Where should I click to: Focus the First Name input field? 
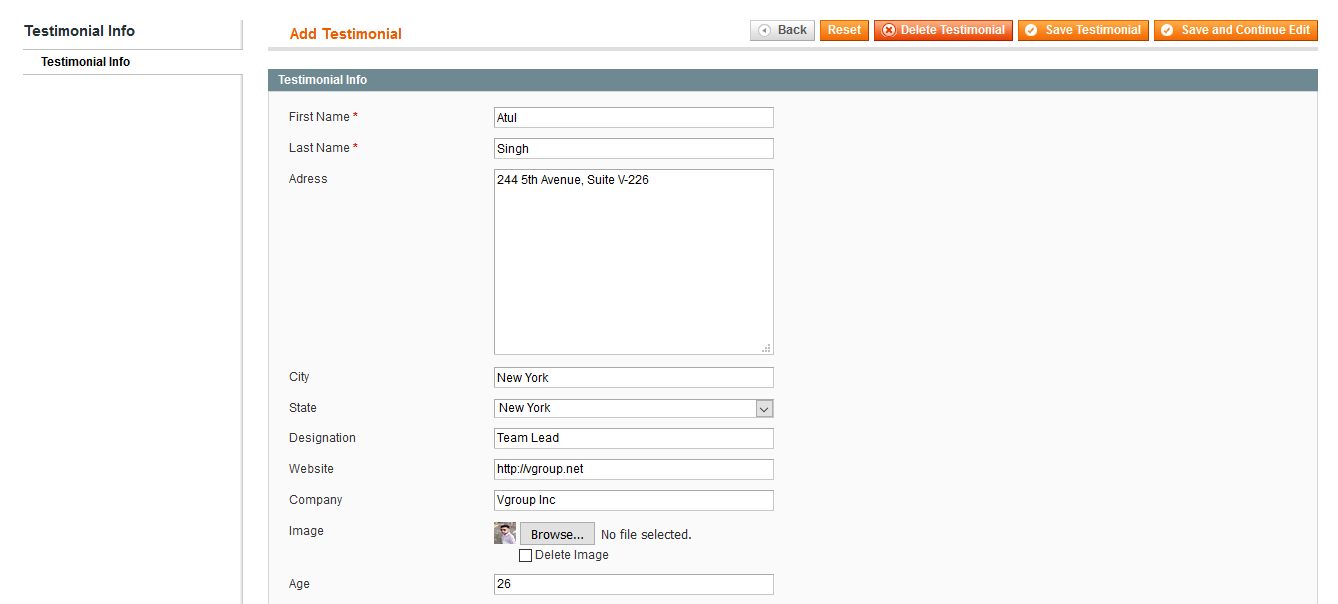633,118
